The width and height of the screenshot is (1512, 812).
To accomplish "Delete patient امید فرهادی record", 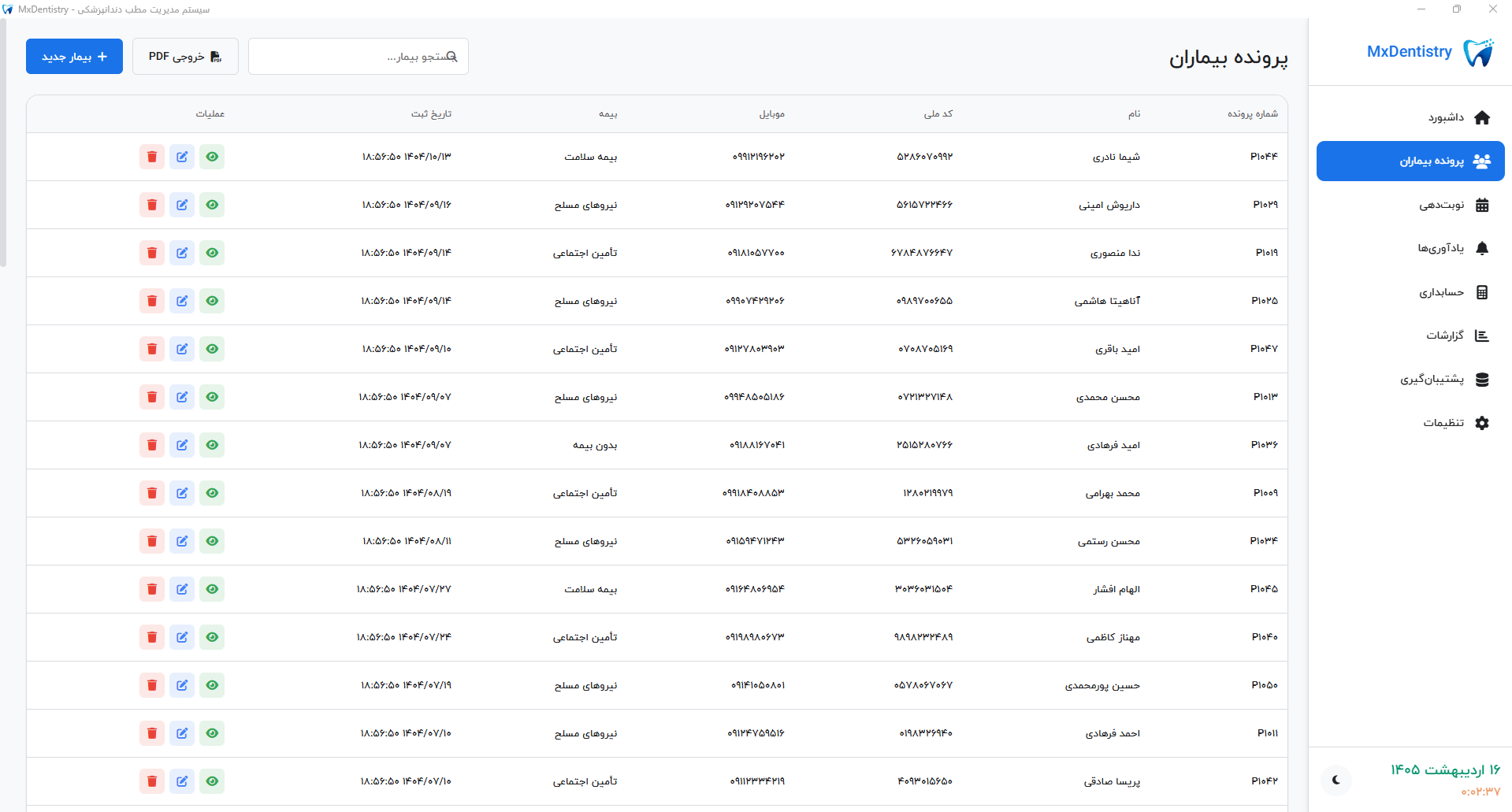I will 152,445.
